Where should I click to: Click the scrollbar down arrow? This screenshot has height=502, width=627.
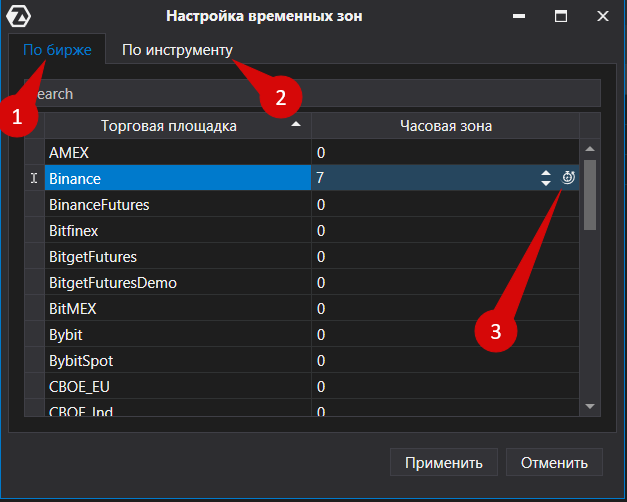[x=590, y=406]
